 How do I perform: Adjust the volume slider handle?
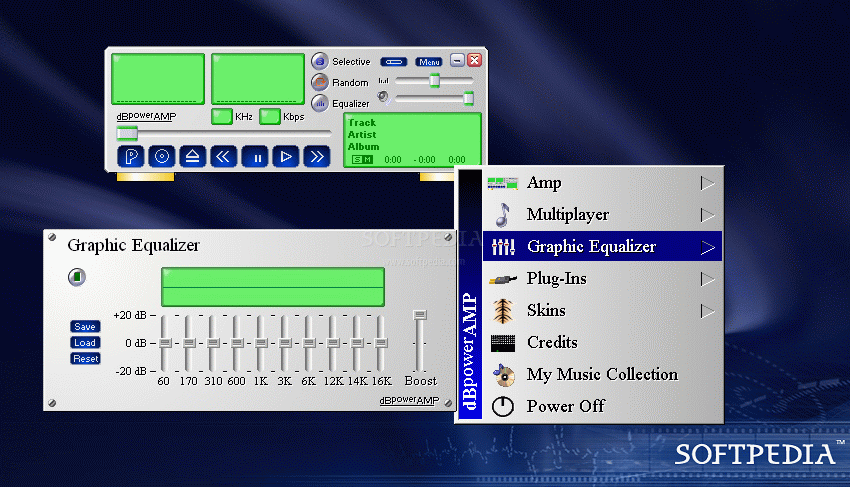click(468, 98)
